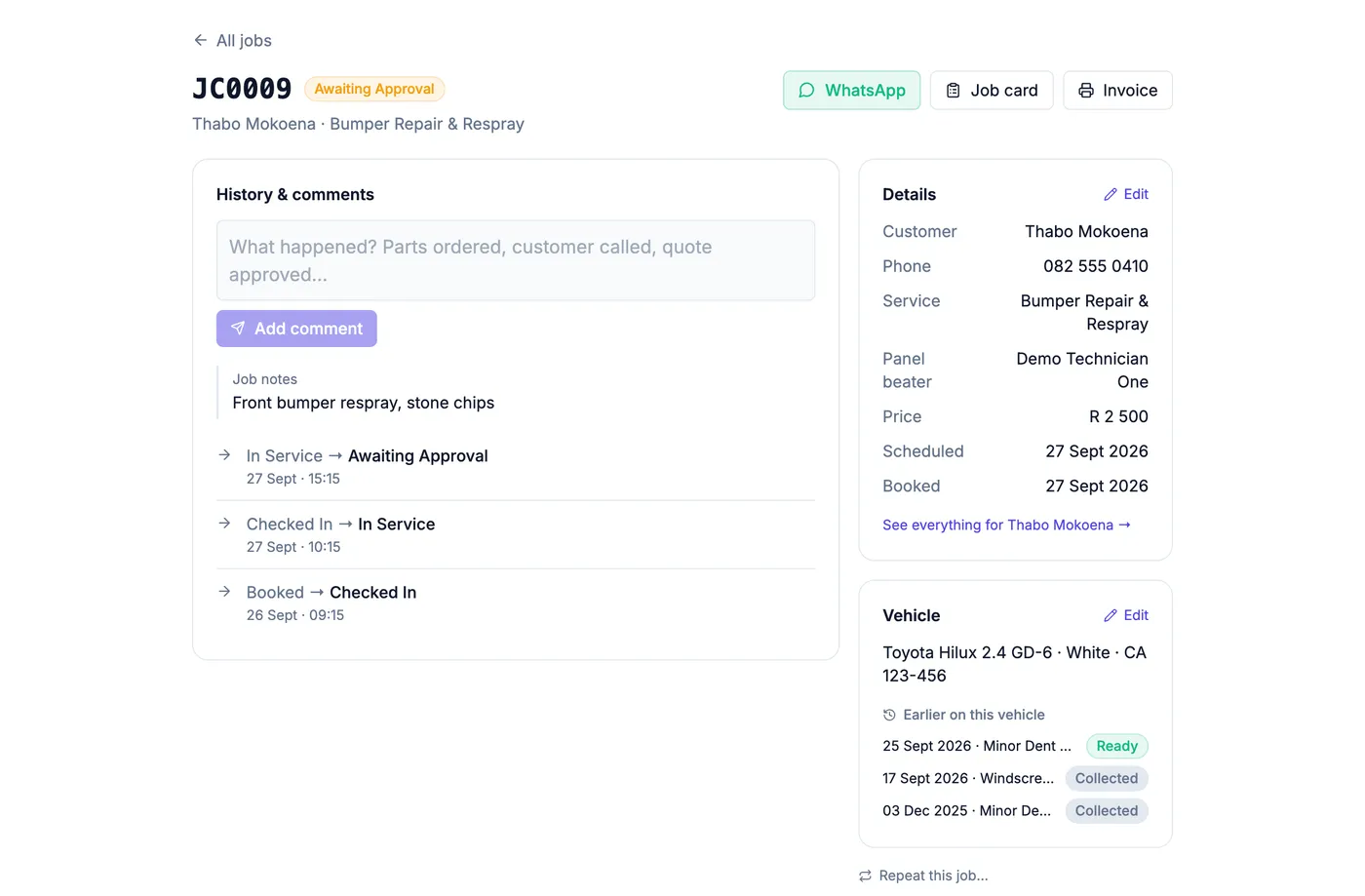
Task: Open the Job card
Action: [992, 91]
